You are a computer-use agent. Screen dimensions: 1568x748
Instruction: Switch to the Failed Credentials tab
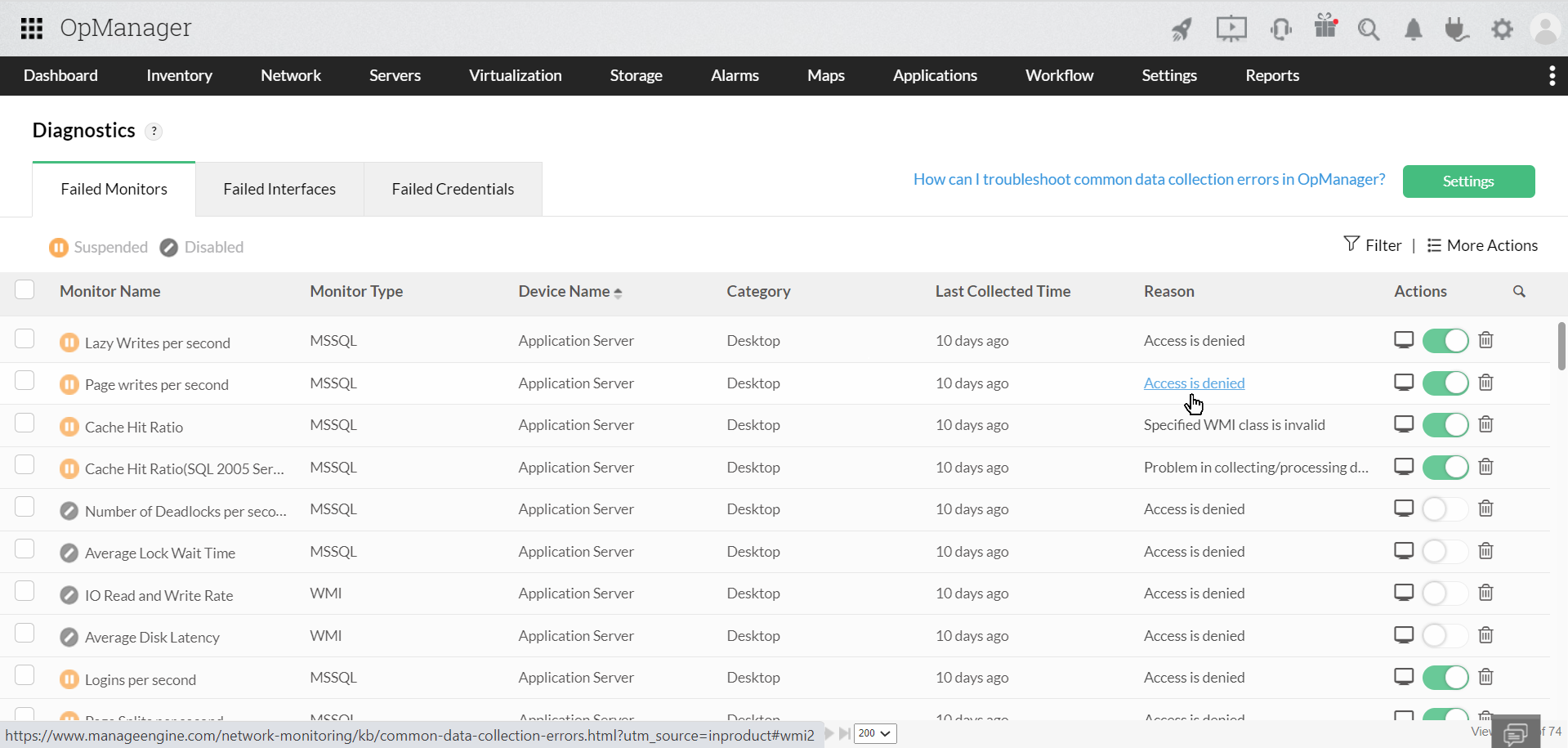click(453, 189)
